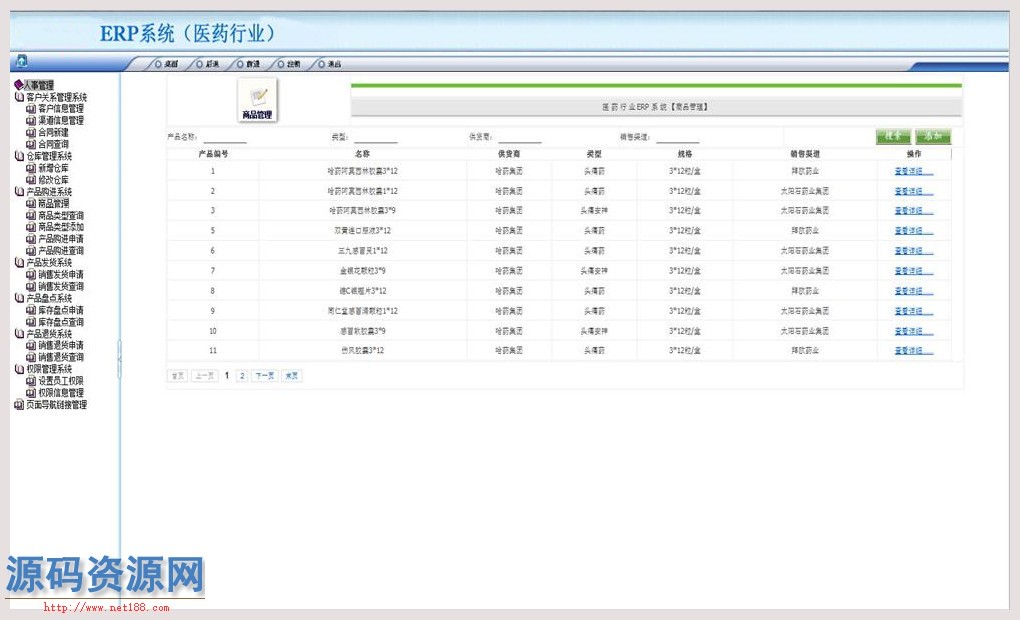Image resolution: width=1020 pixels, height=620 pixels.
Task: Click the sidebar collapse handle on the divider
Action: tap(119, 358)
